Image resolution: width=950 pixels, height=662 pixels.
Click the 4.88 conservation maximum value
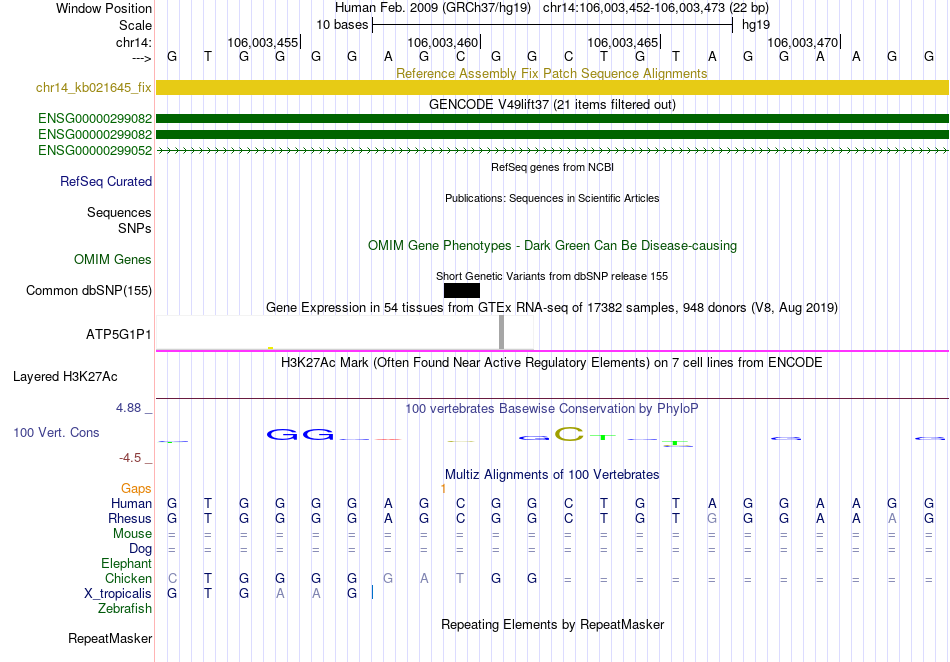pos(128,408)
